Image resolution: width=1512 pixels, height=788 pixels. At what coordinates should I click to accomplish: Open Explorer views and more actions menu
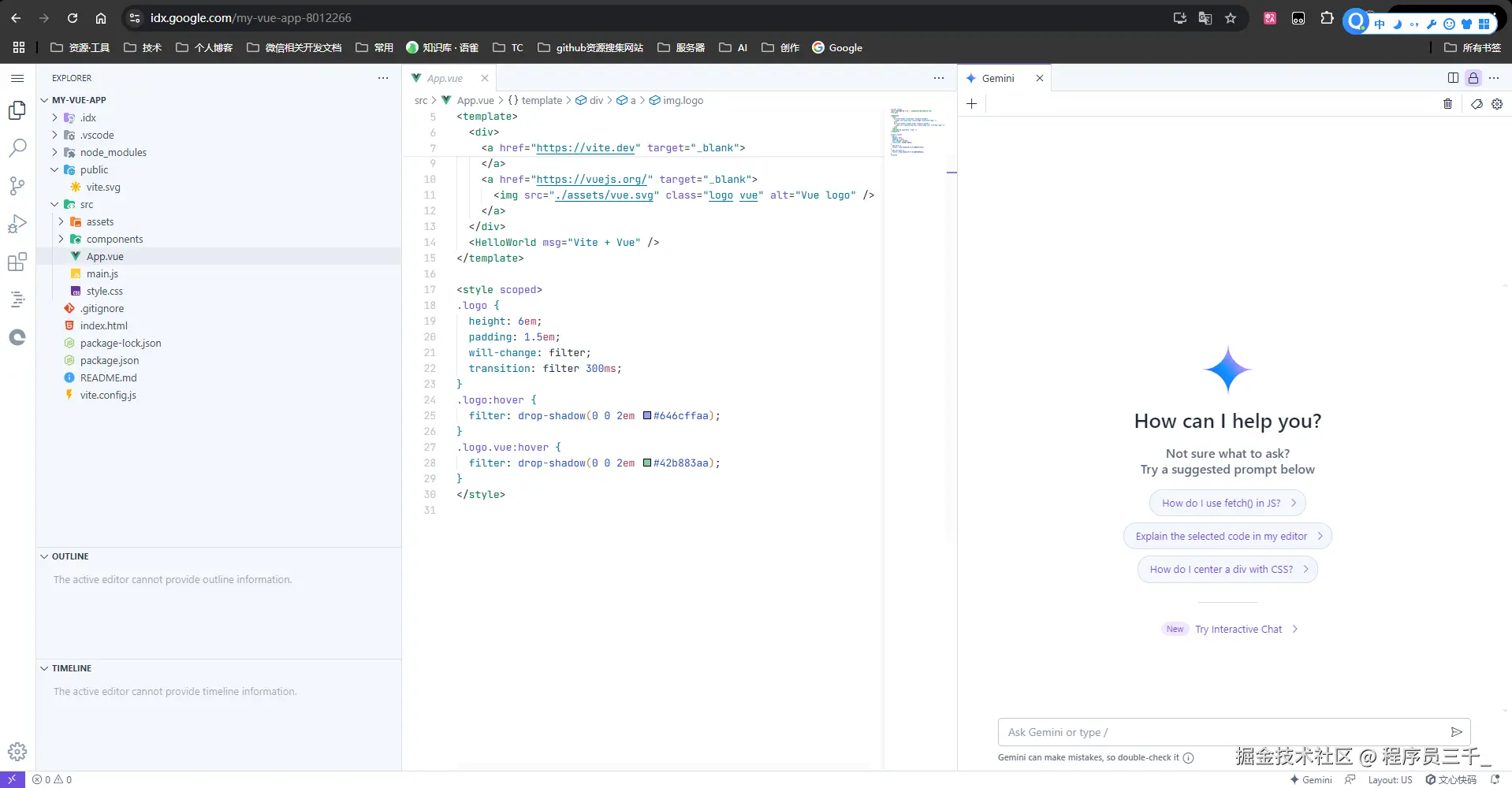point(383,78)
